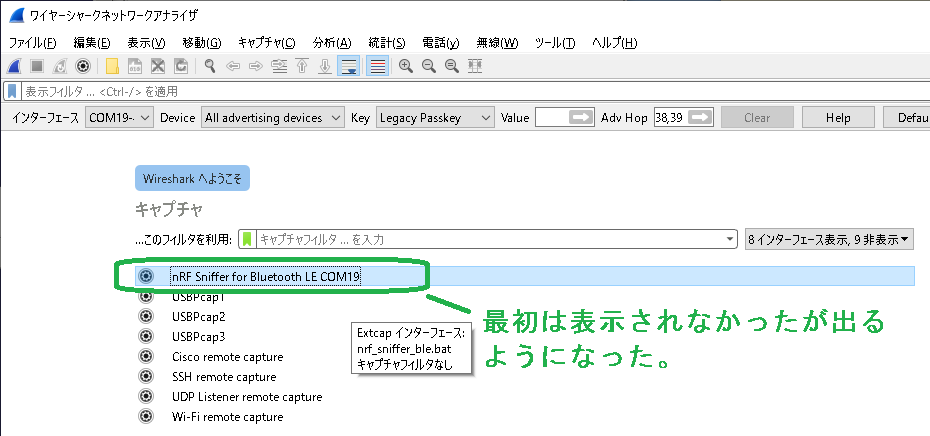
Task: Expand the COM19 interface dropdown
Action: (x=120, y=118)
